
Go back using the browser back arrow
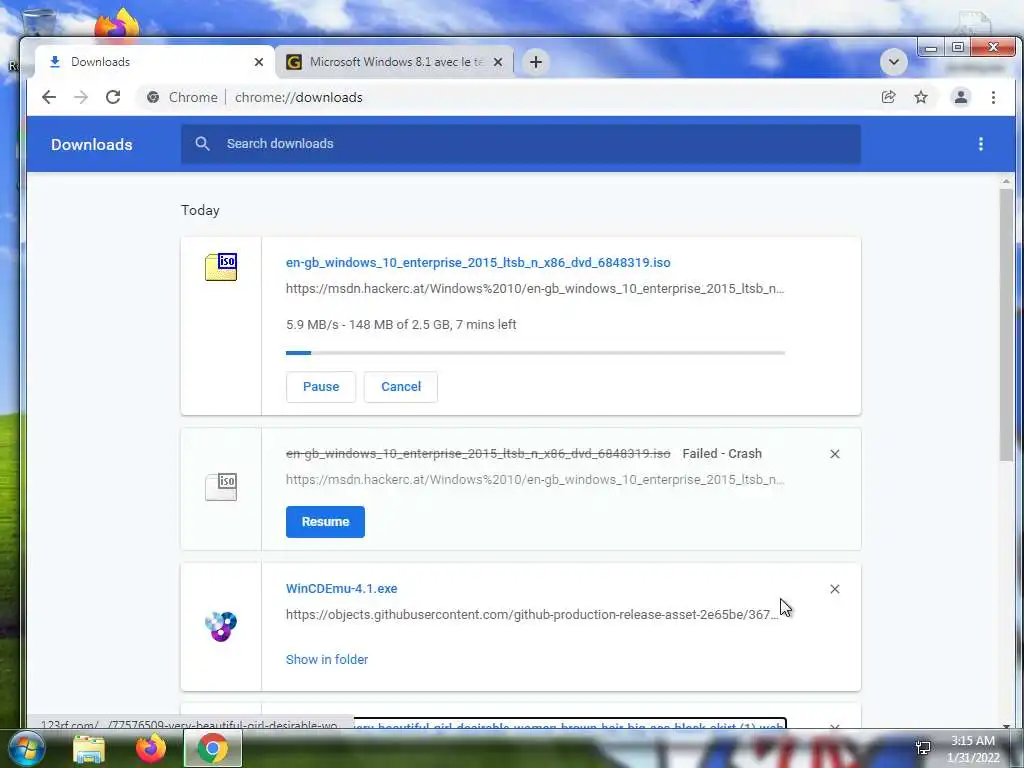(49, 97)
